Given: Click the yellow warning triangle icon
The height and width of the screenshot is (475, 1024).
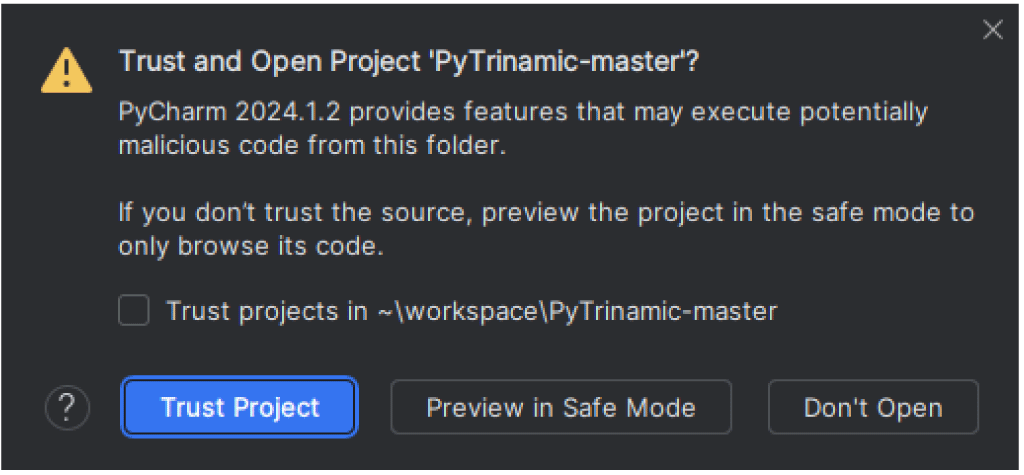Looking at the screenshot, I should [67, 71].
